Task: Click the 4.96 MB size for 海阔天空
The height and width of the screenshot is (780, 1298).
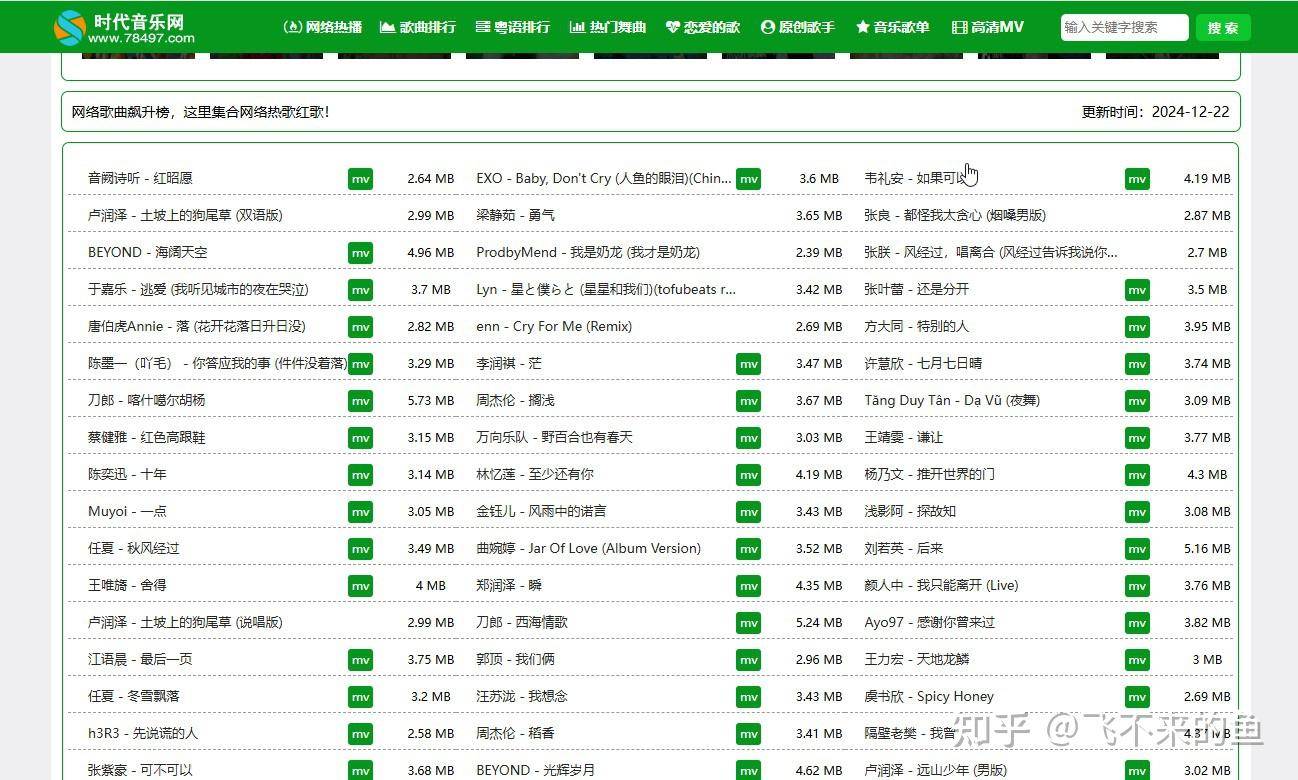Action: point(431,253)
